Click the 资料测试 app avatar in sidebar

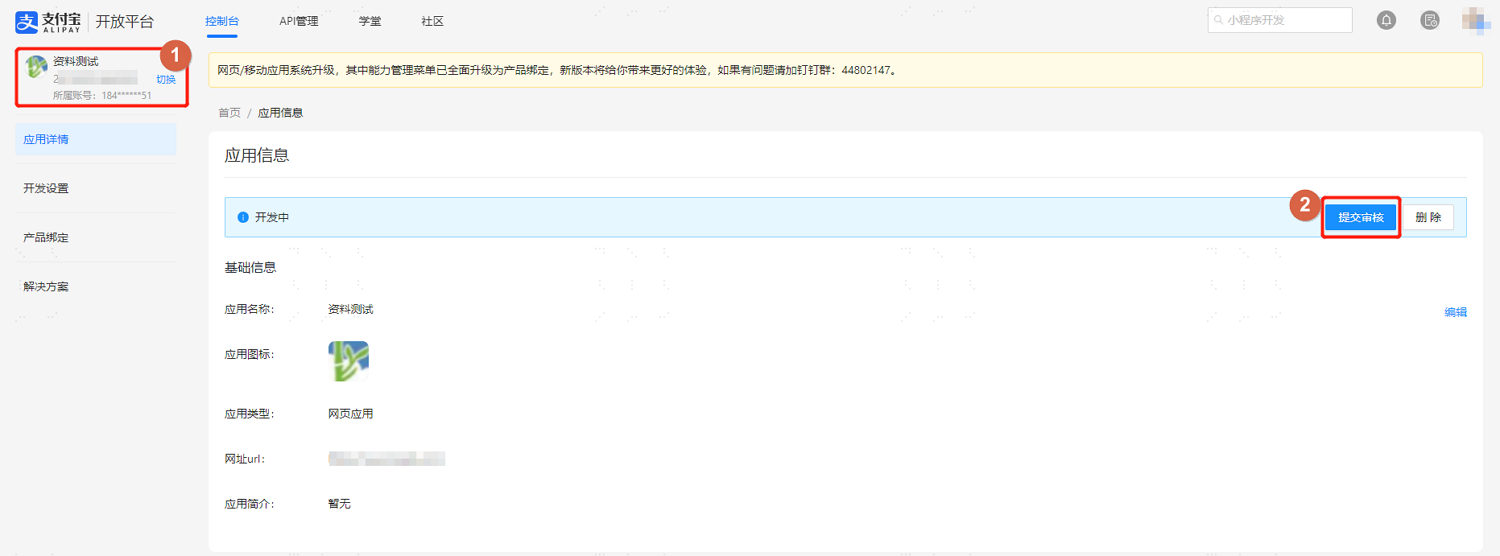click(37, 66)
